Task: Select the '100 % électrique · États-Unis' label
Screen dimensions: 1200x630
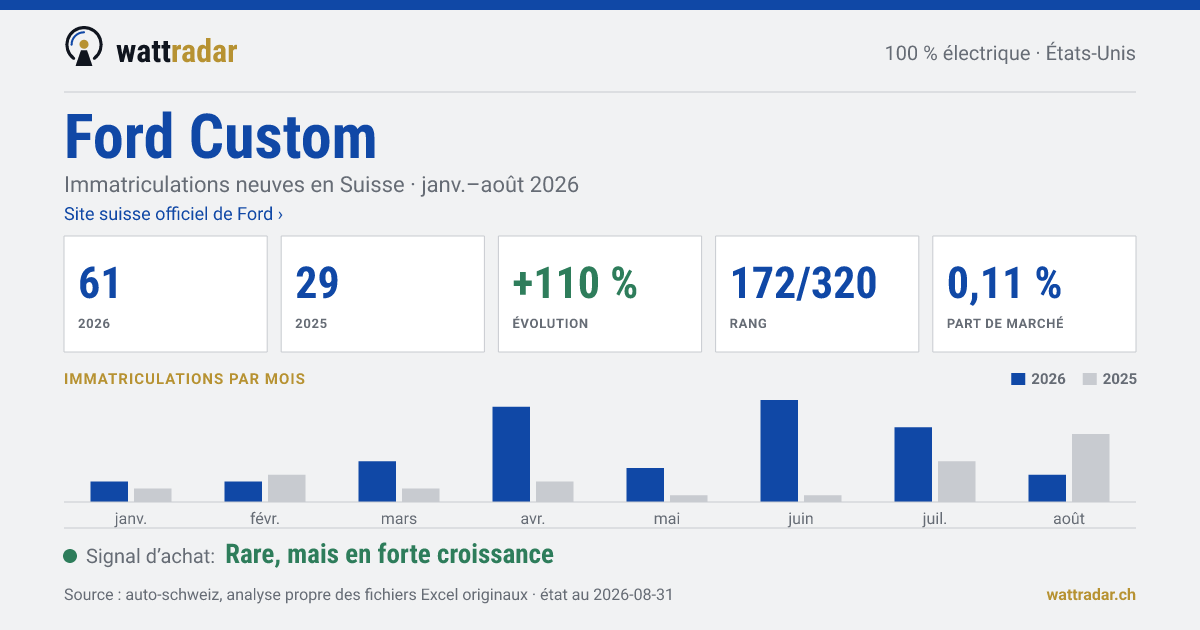Action: coord(1010,53)
